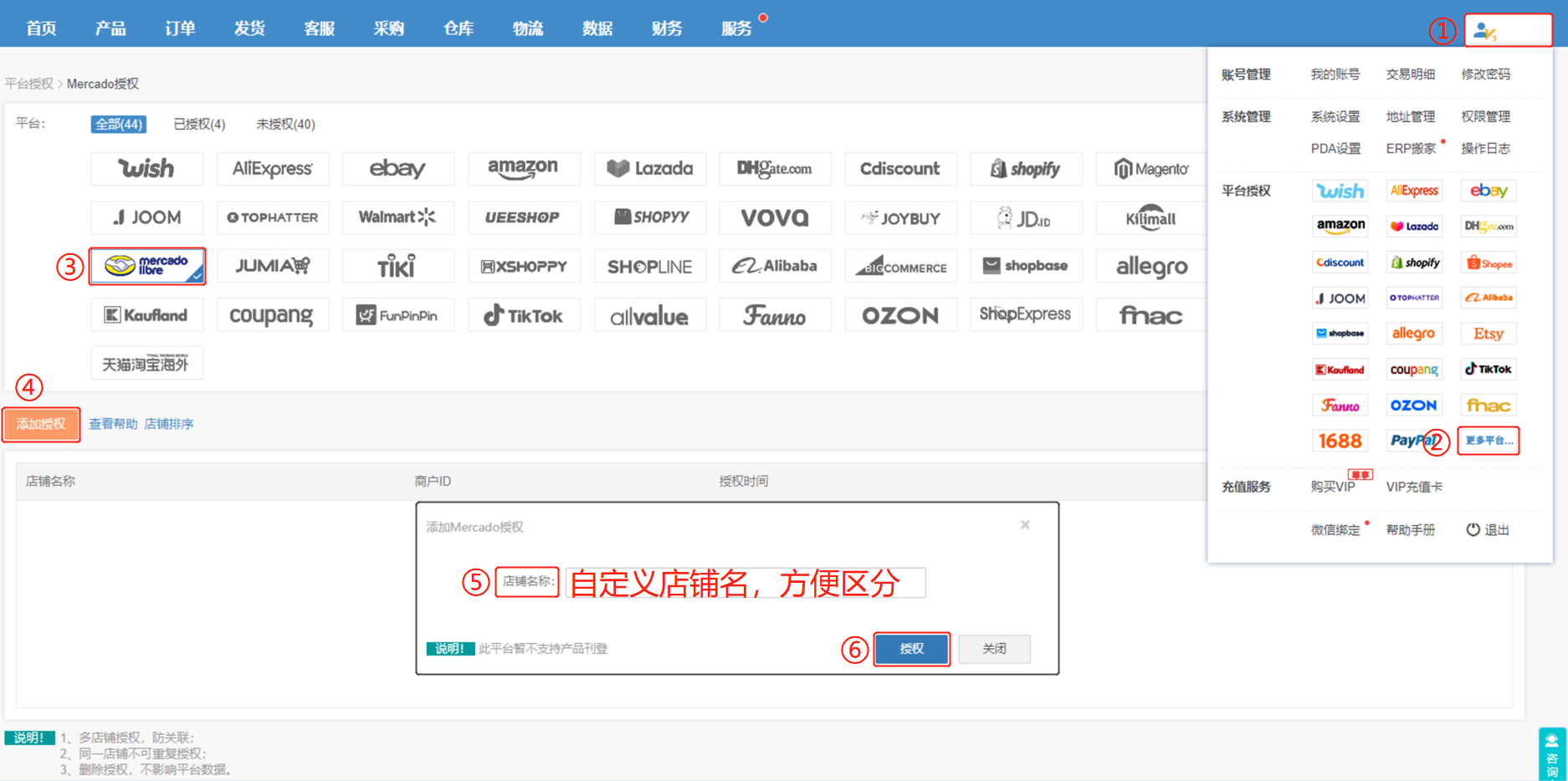The height and width of the screenshot is (781, 1568).
Task: Select the Wish platform tile in main grid
Action: pyautogui.click(x=146, y=169)
